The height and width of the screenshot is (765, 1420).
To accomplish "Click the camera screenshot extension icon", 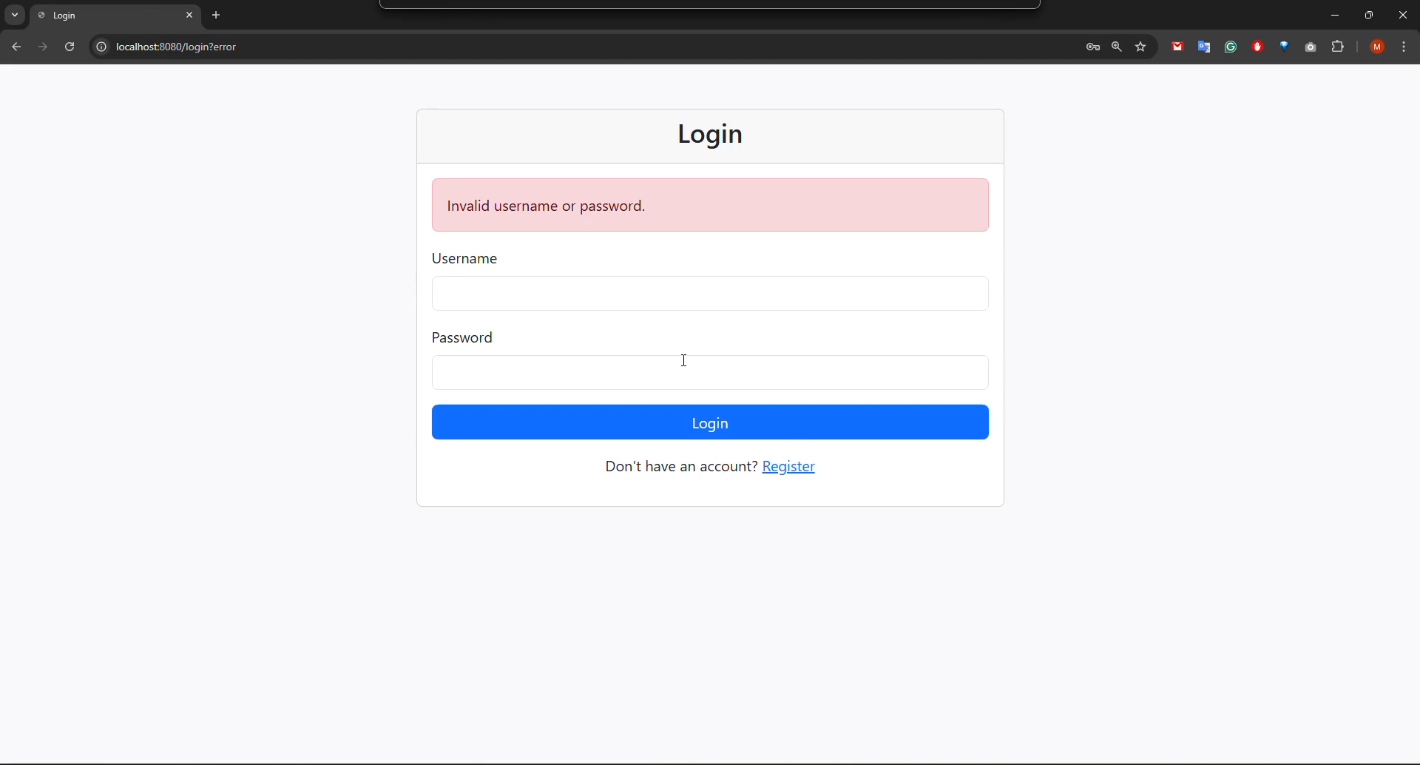I will click(1311, 47).
